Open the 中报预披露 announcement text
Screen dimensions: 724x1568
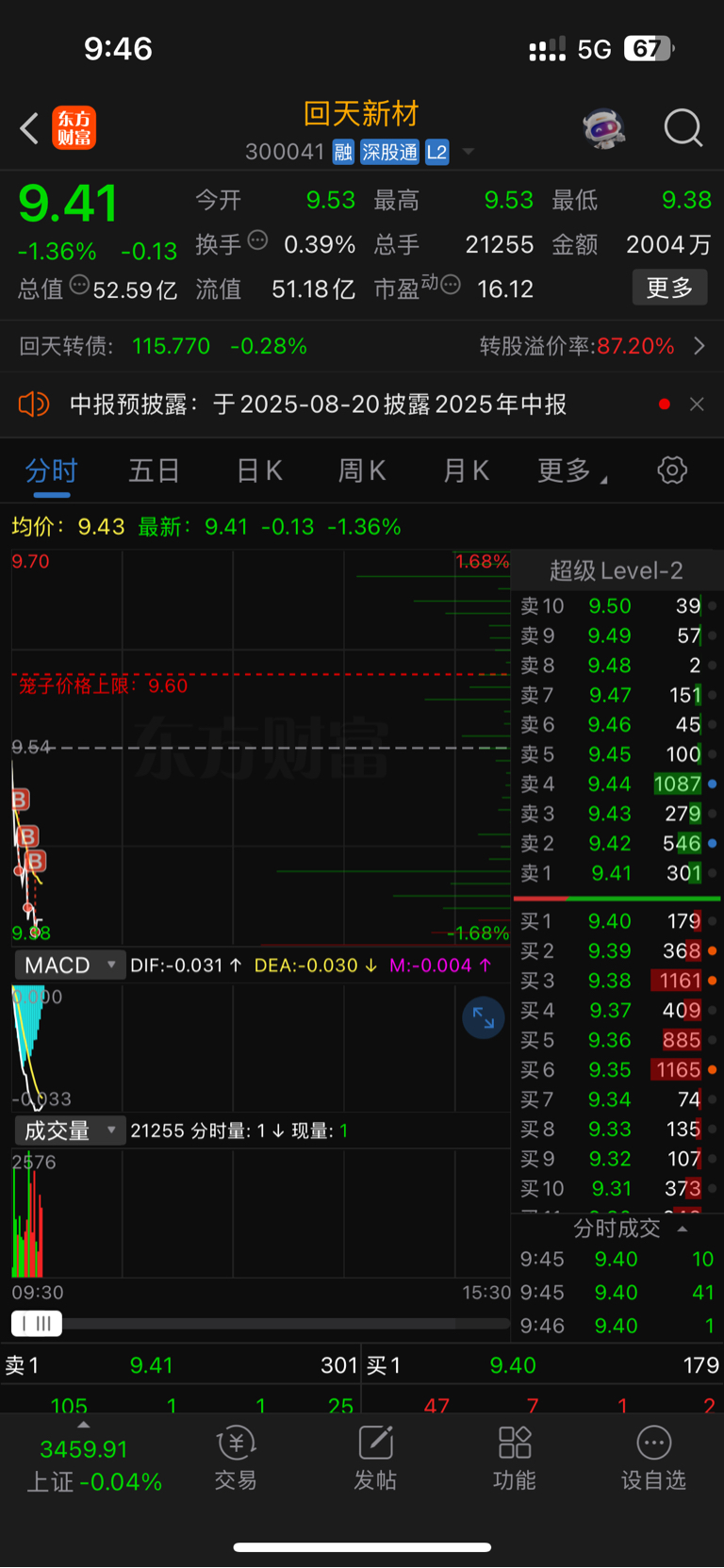pos(319,404)
